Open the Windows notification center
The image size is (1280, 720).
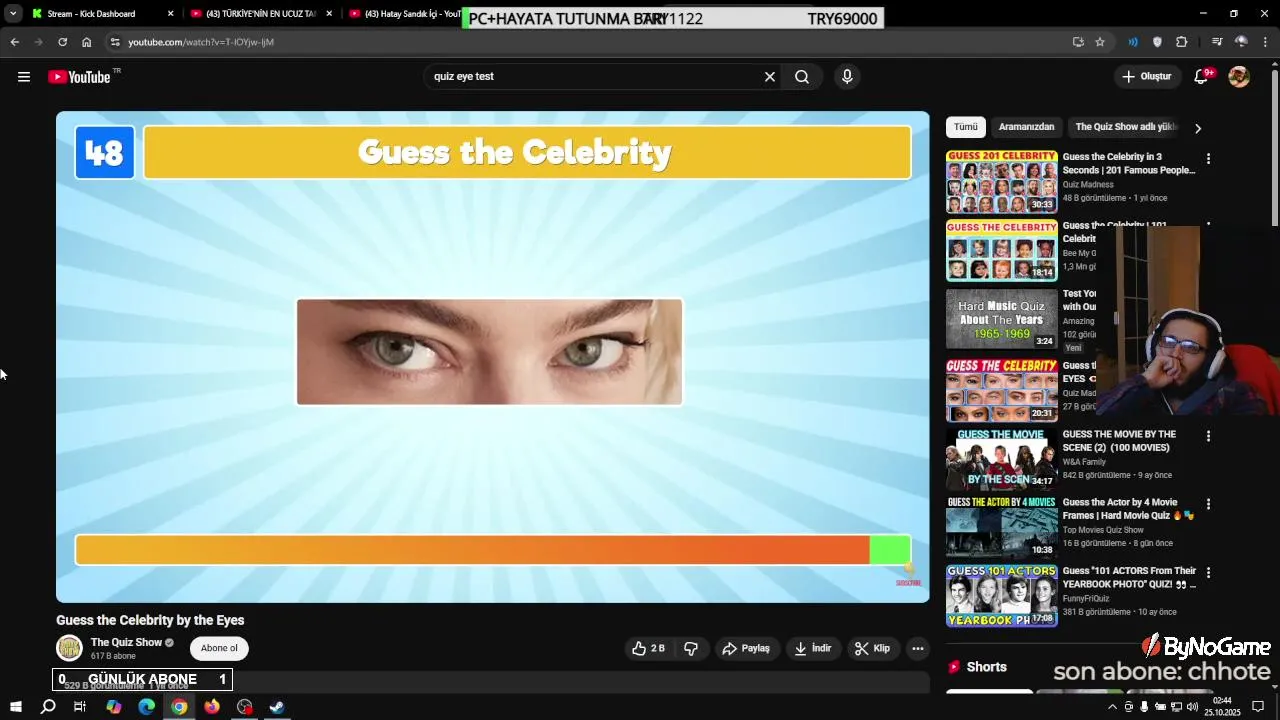pyautogui.click(x=1258, y=707)
